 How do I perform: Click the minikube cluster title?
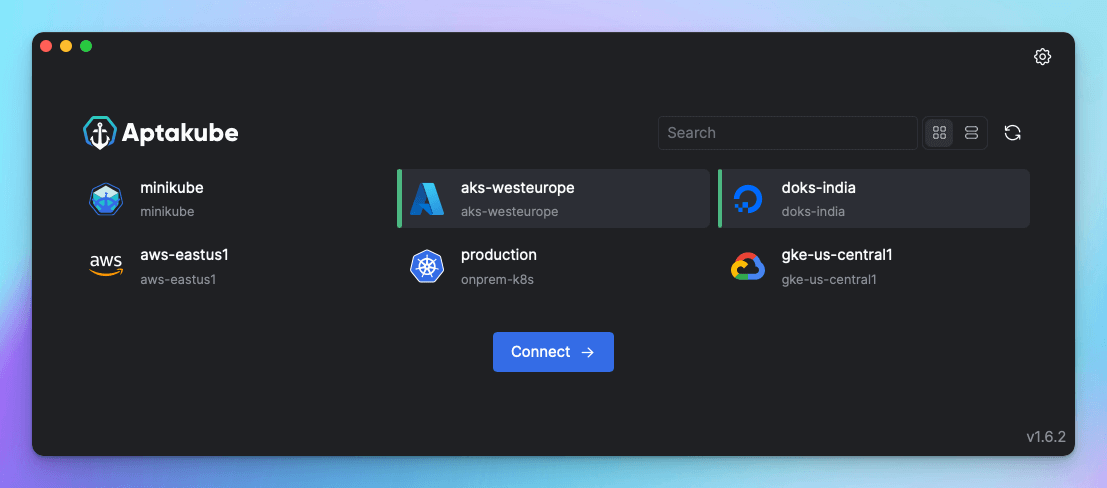[172, 188]
